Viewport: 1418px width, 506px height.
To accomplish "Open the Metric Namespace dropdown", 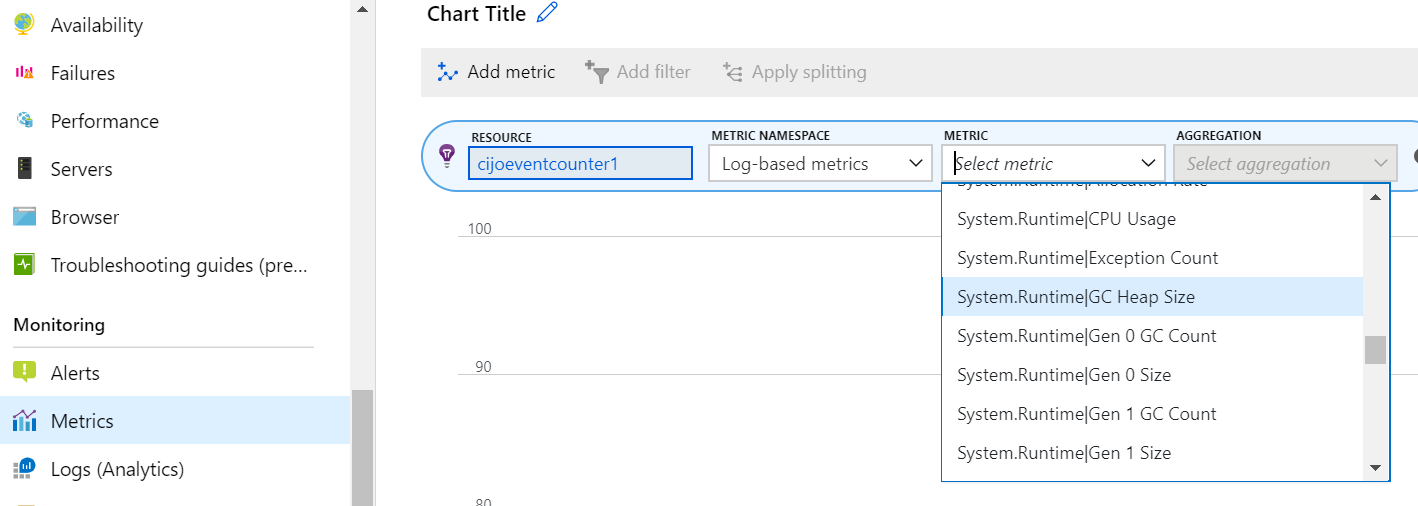I will click(x=819, y=164).
